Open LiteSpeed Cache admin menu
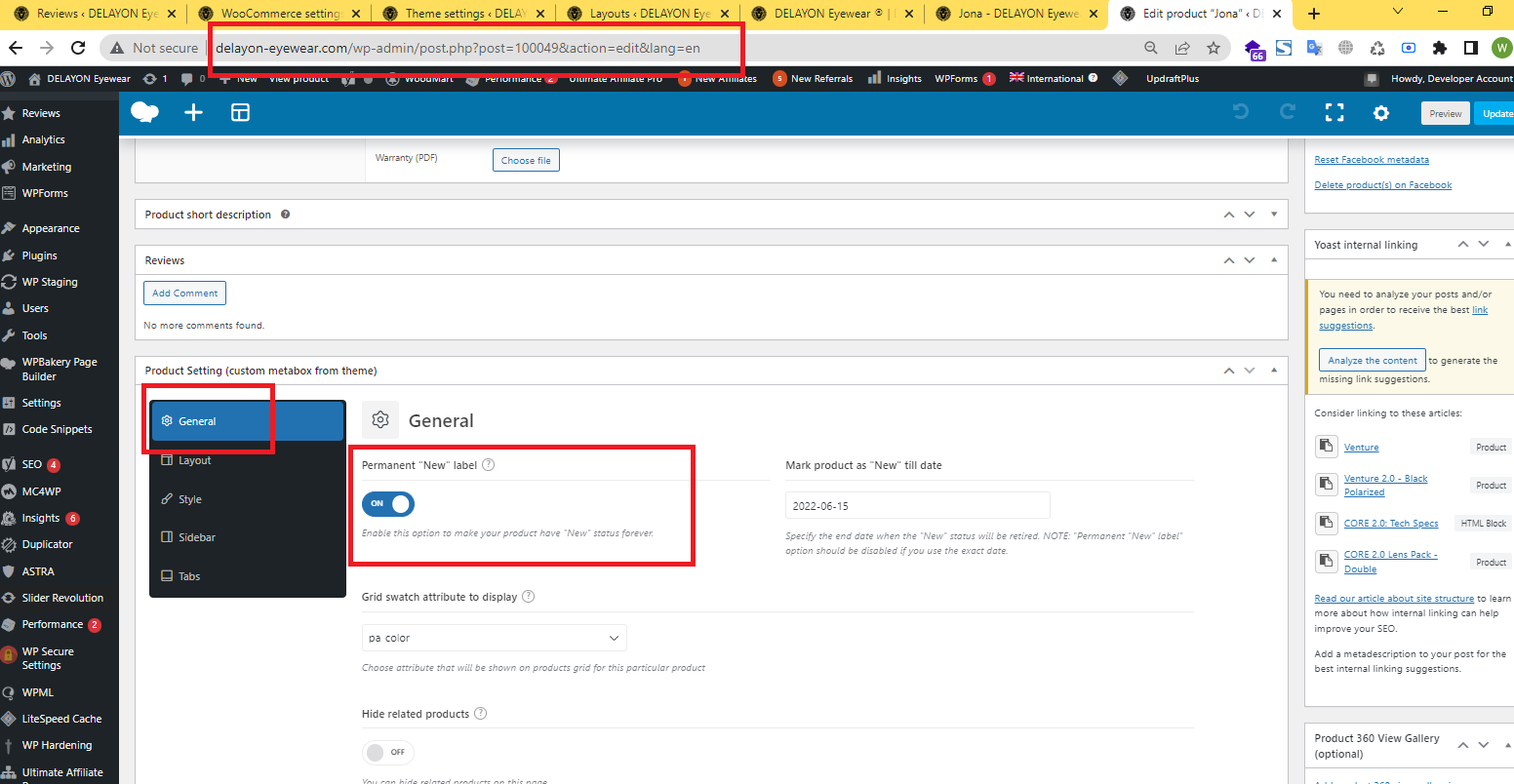This screenshot has width=1514, height=784. [x=60, y=719]
